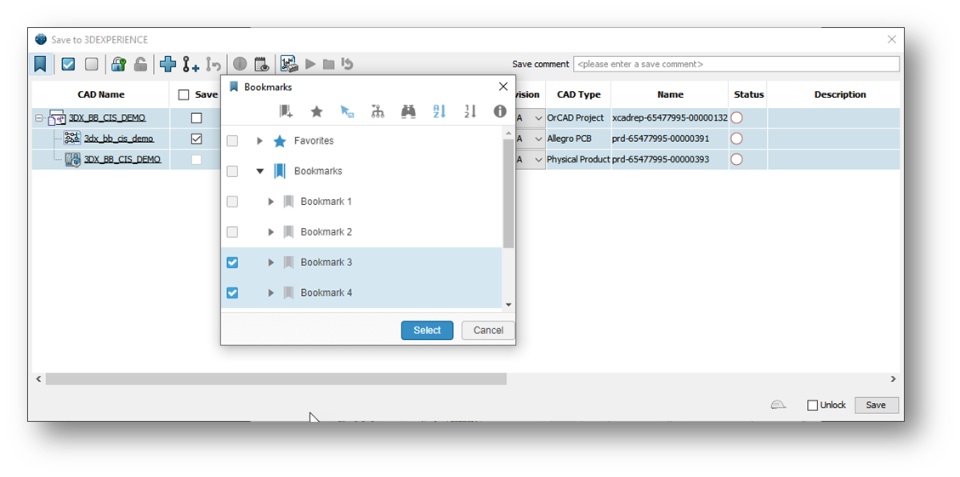
Task: Open revision dropdown for Physical Product row
Action: click(x=538, y=160)
